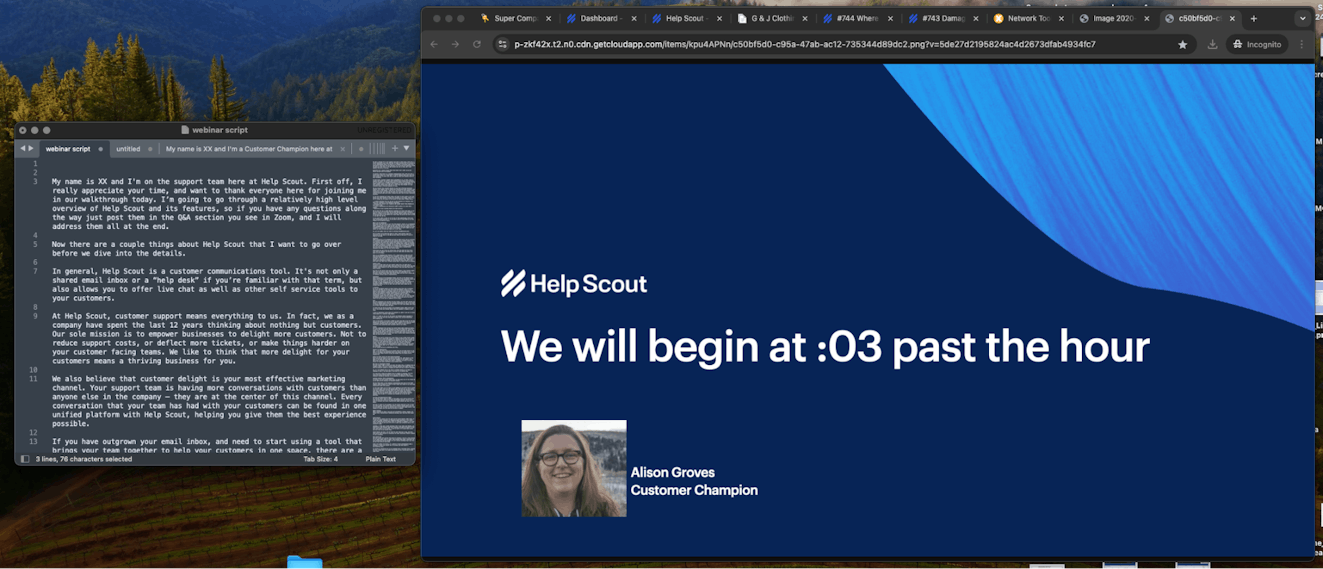Click the Incognito profile button
The width and height of the screenshot is (1323, 569).
(x=1257, y=44)
